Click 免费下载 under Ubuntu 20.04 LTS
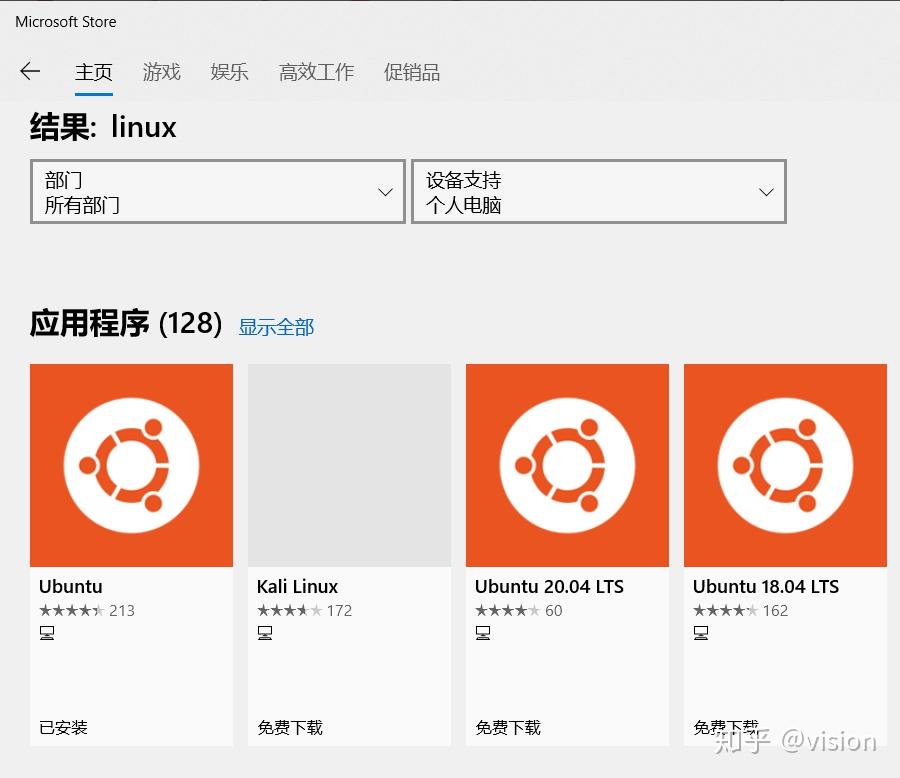Screen dimensions: 900x778 pos(508,727)
